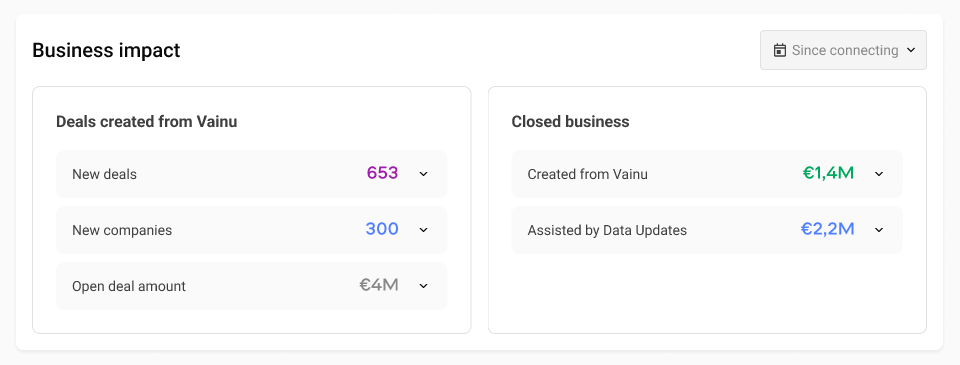Expand the Created from Vainu chevron
This screenshot has width=960, height=365.
(879, 174)
